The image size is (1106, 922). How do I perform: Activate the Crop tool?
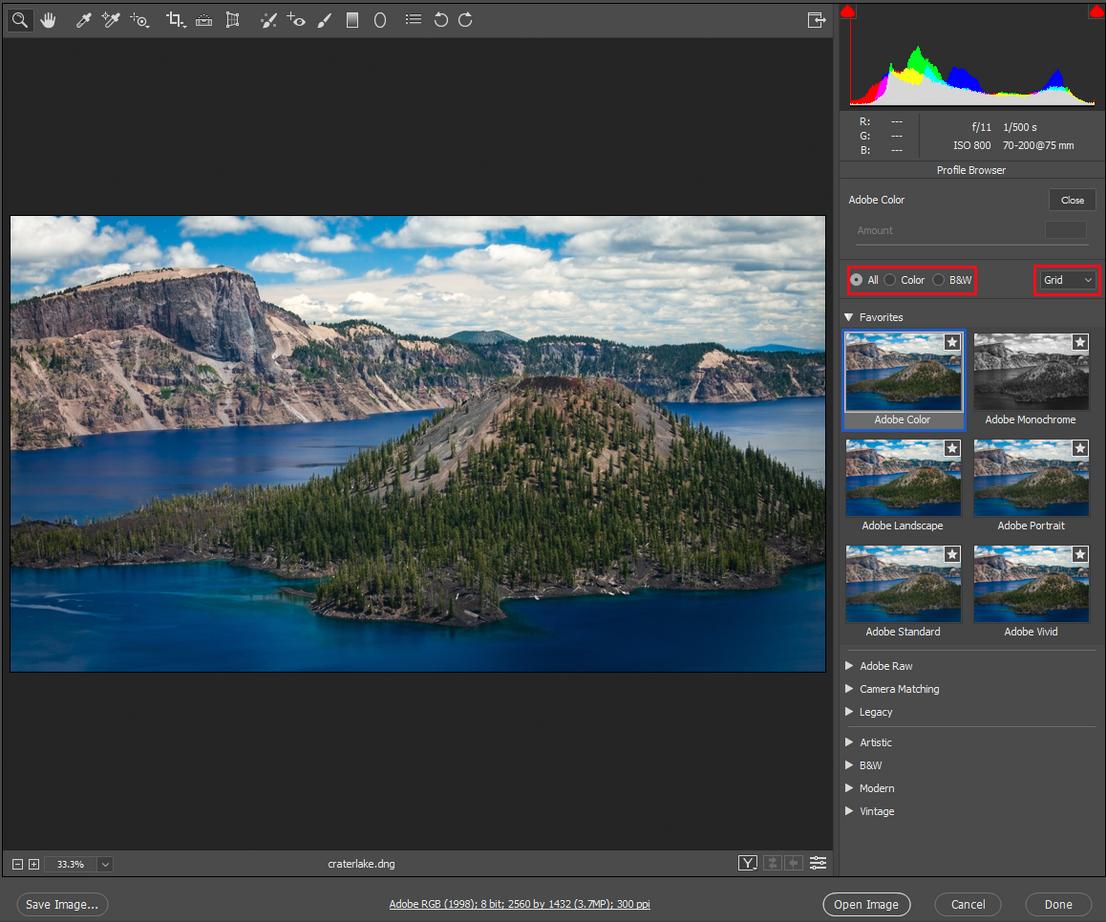point(175,20)
